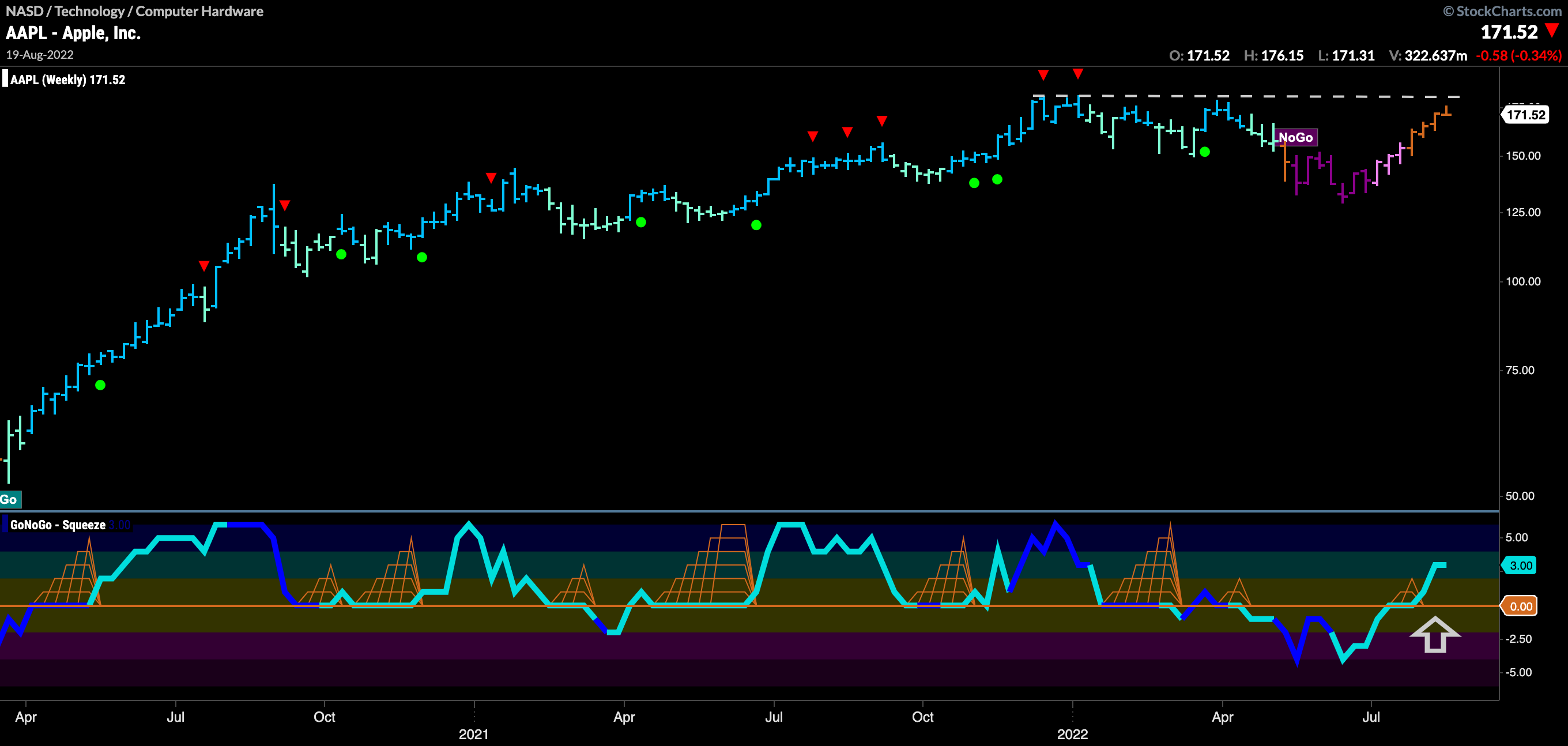Viewport: 1568px width, 746px height.
Task: Click the red triangle marker above the late-2021 high
Action: (1043, 75)
